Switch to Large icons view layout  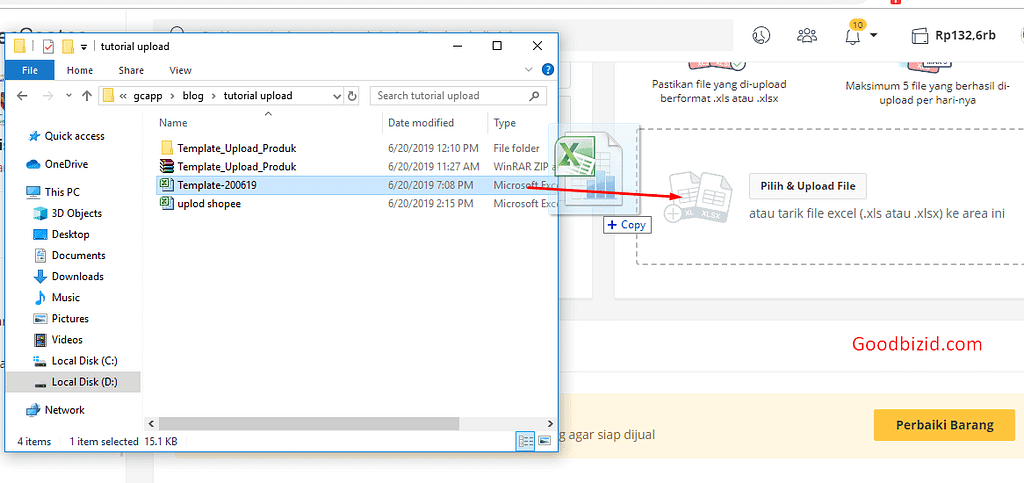(x=545, y=441)
